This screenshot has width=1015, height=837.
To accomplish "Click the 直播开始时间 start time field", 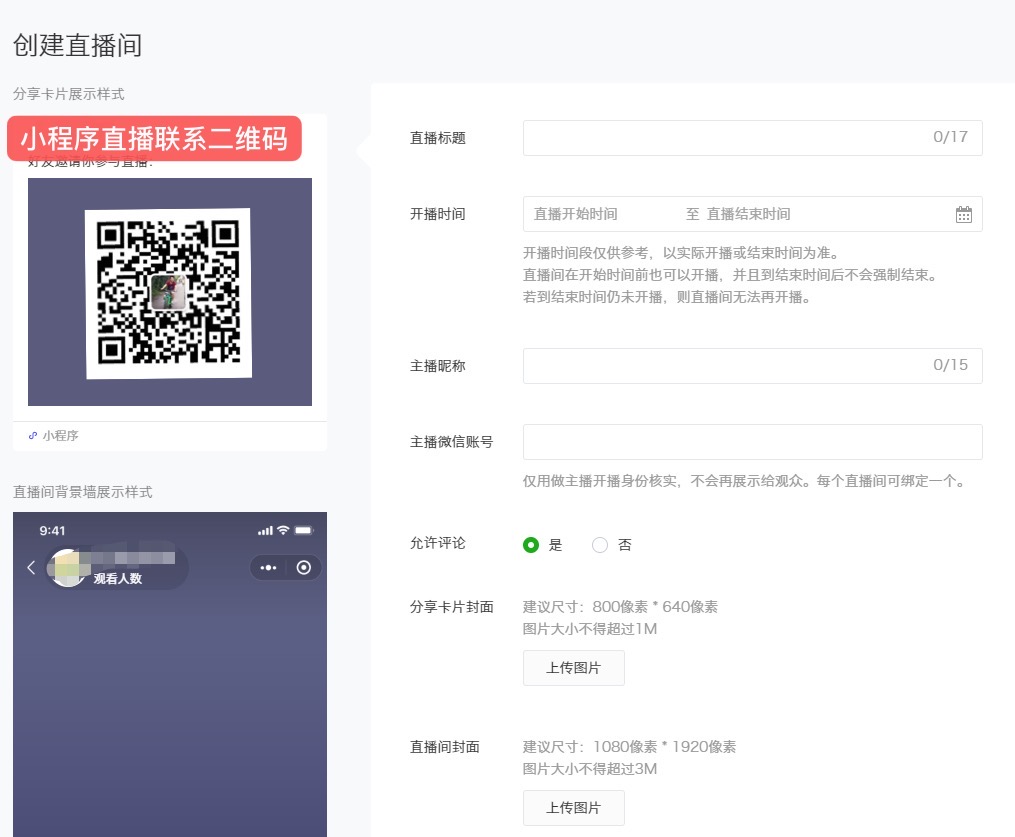I will coord(575,214).
